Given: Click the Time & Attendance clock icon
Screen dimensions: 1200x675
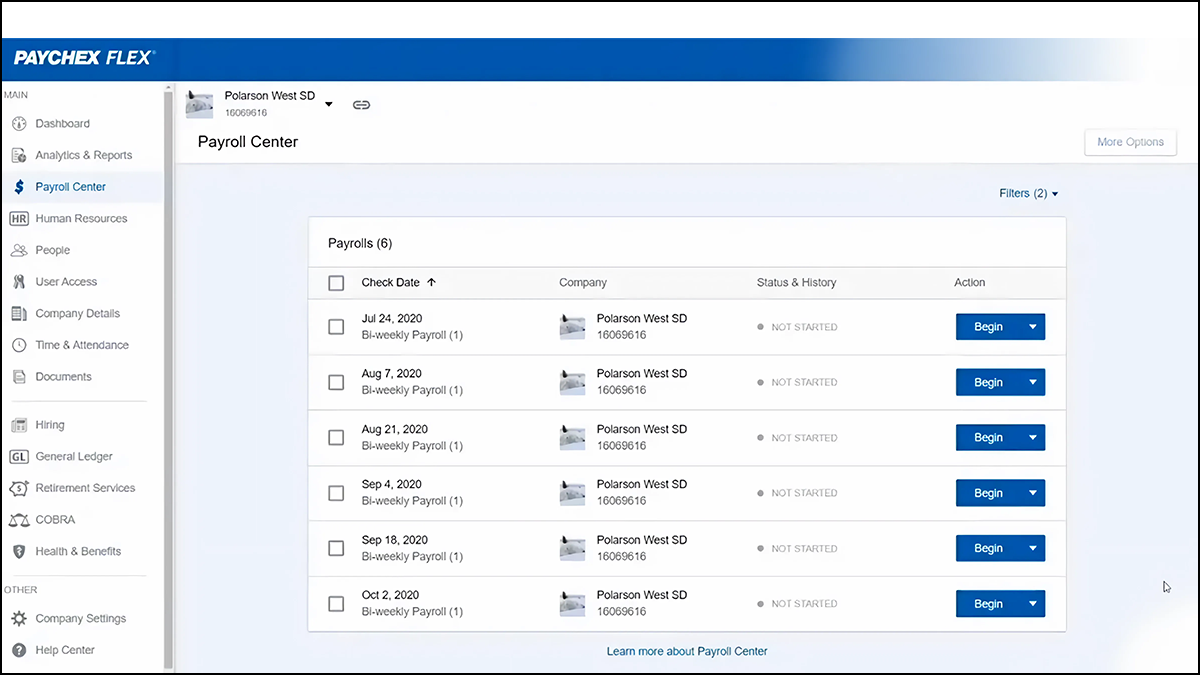Looking at the screenshot, I should point(18,345).
